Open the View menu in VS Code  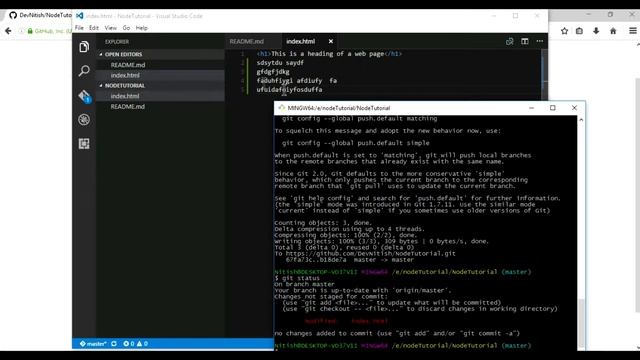click(111, 28)
